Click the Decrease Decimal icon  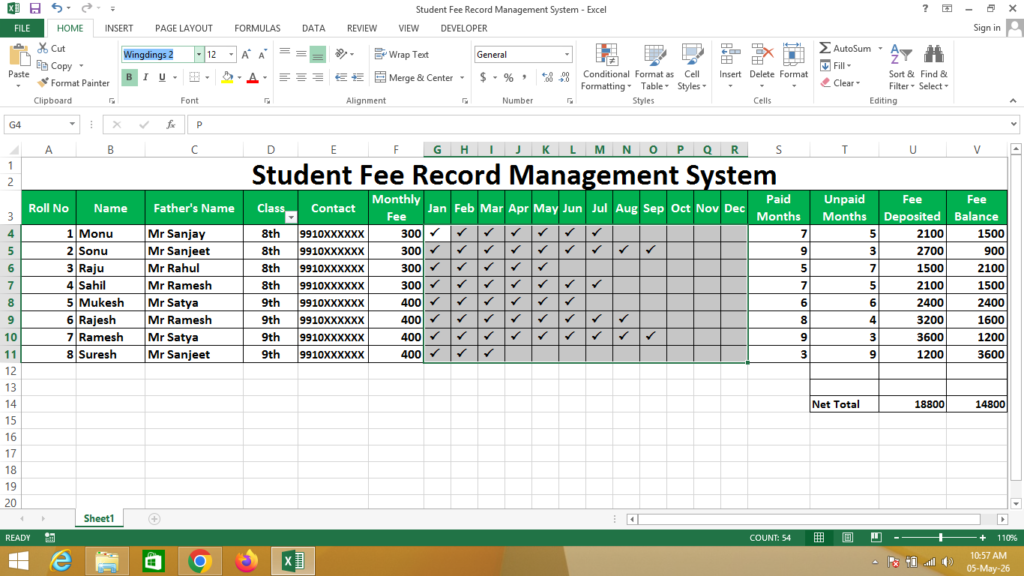(564, 78)
